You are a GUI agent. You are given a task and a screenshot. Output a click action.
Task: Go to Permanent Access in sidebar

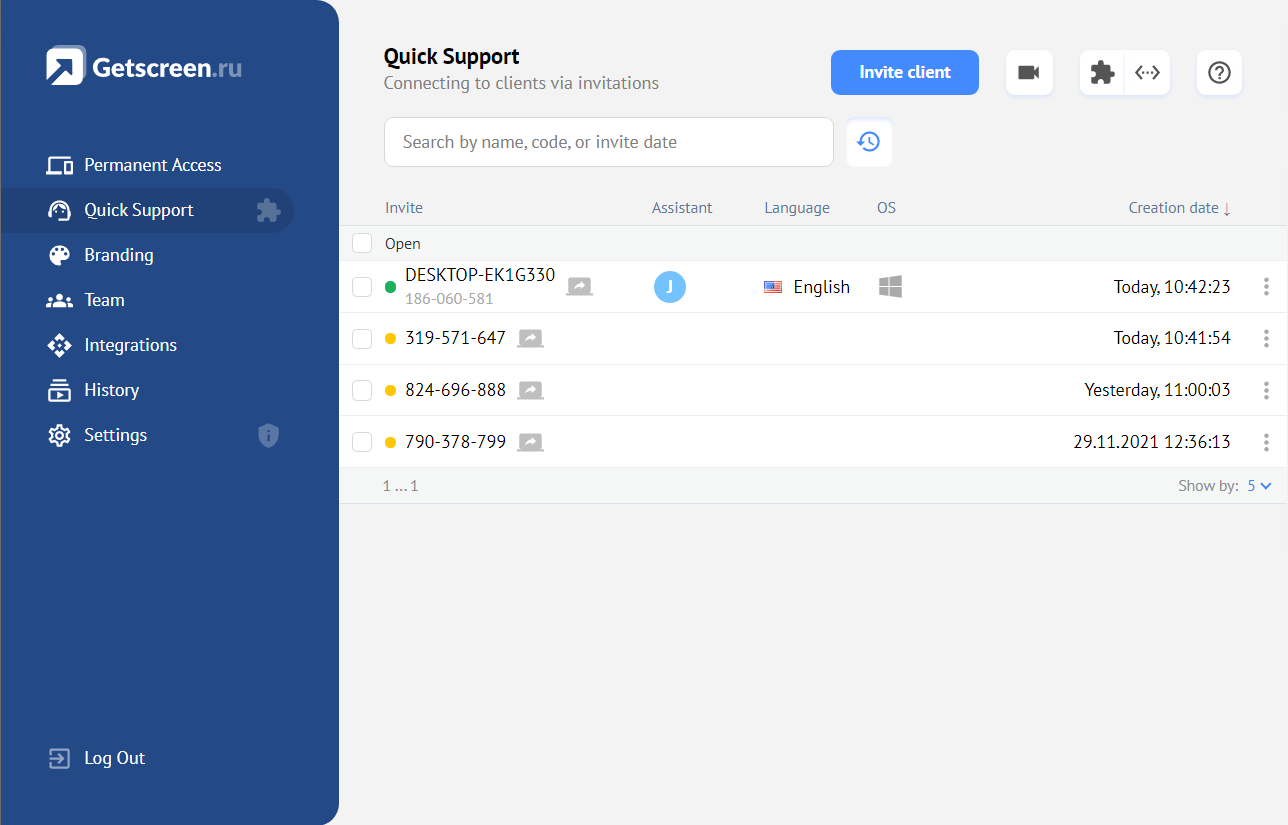[x=152, y=165]
